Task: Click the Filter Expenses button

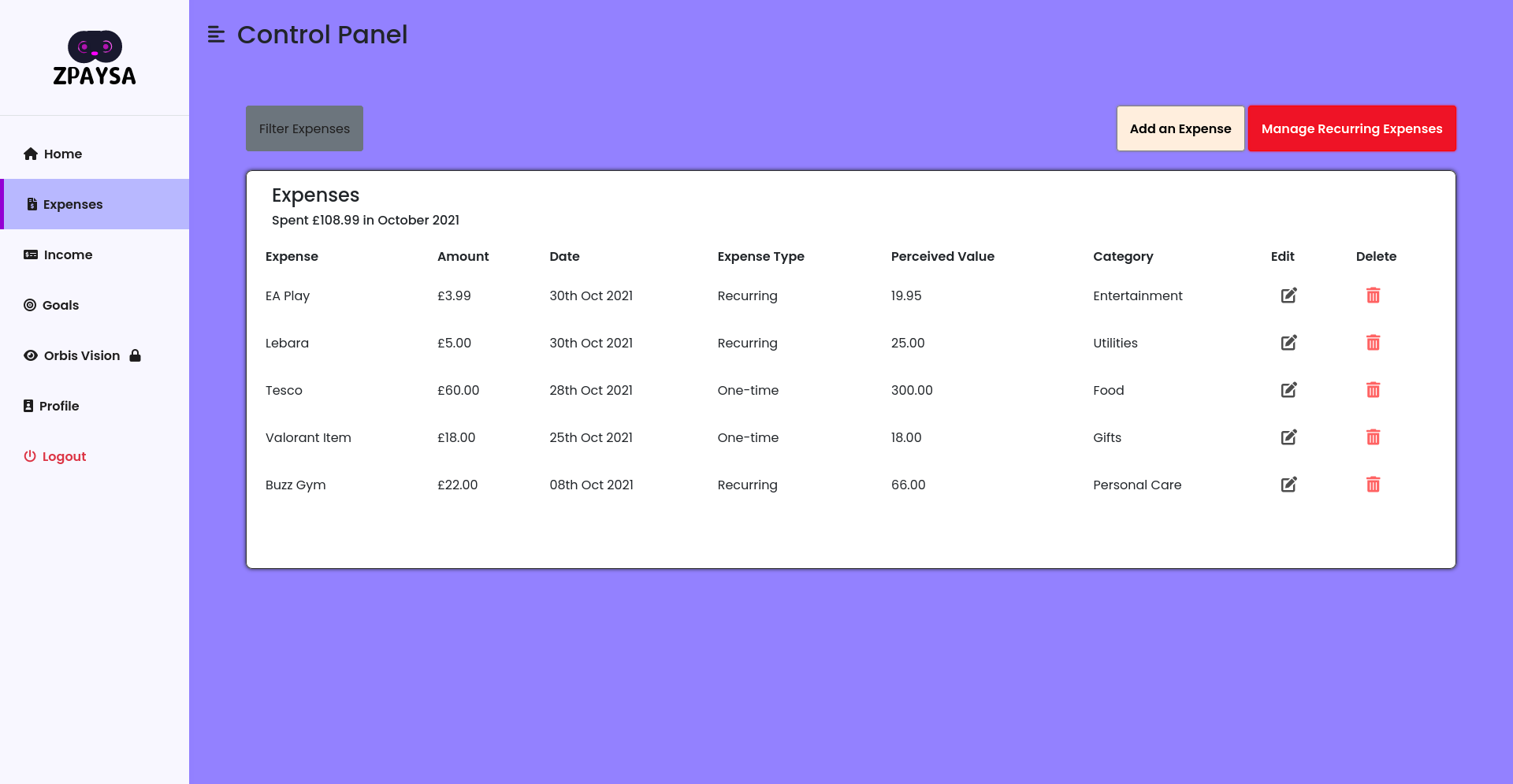Action: (304, 128)
